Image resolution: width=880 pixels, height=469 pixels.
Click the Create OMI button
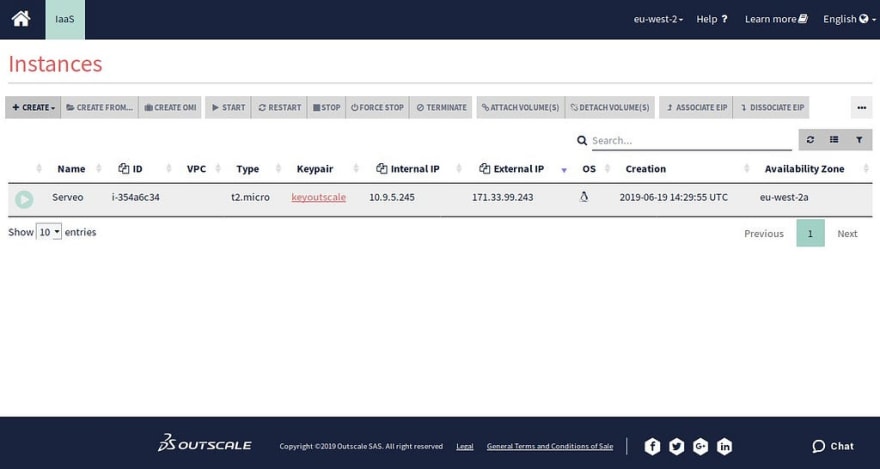[x=170, y=107]
